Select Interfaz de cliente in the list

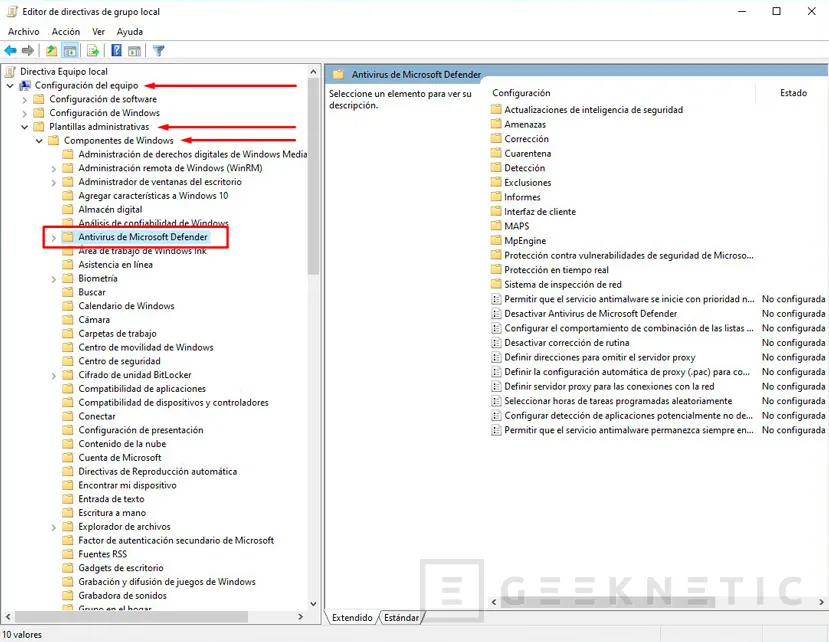pos(540,212)
